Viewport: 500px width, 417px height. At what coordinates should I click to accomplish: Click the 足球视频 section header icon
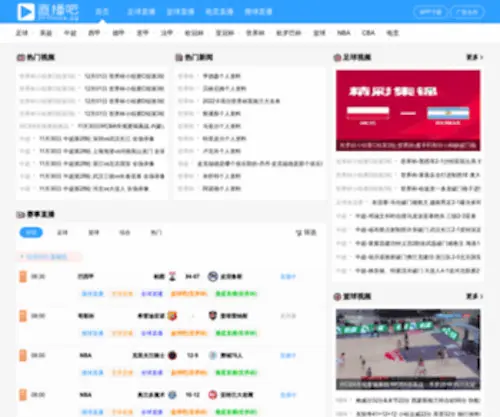[337, 57]
